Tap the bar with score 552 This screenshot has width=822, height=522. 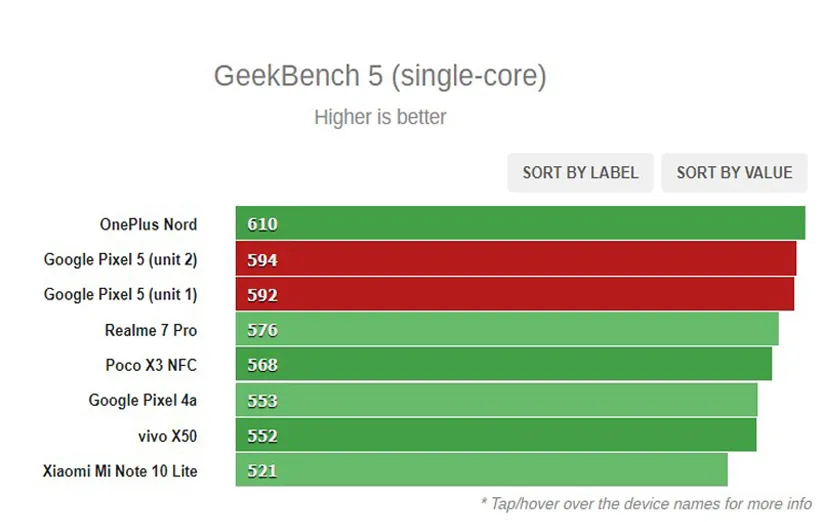coord(496,436)
